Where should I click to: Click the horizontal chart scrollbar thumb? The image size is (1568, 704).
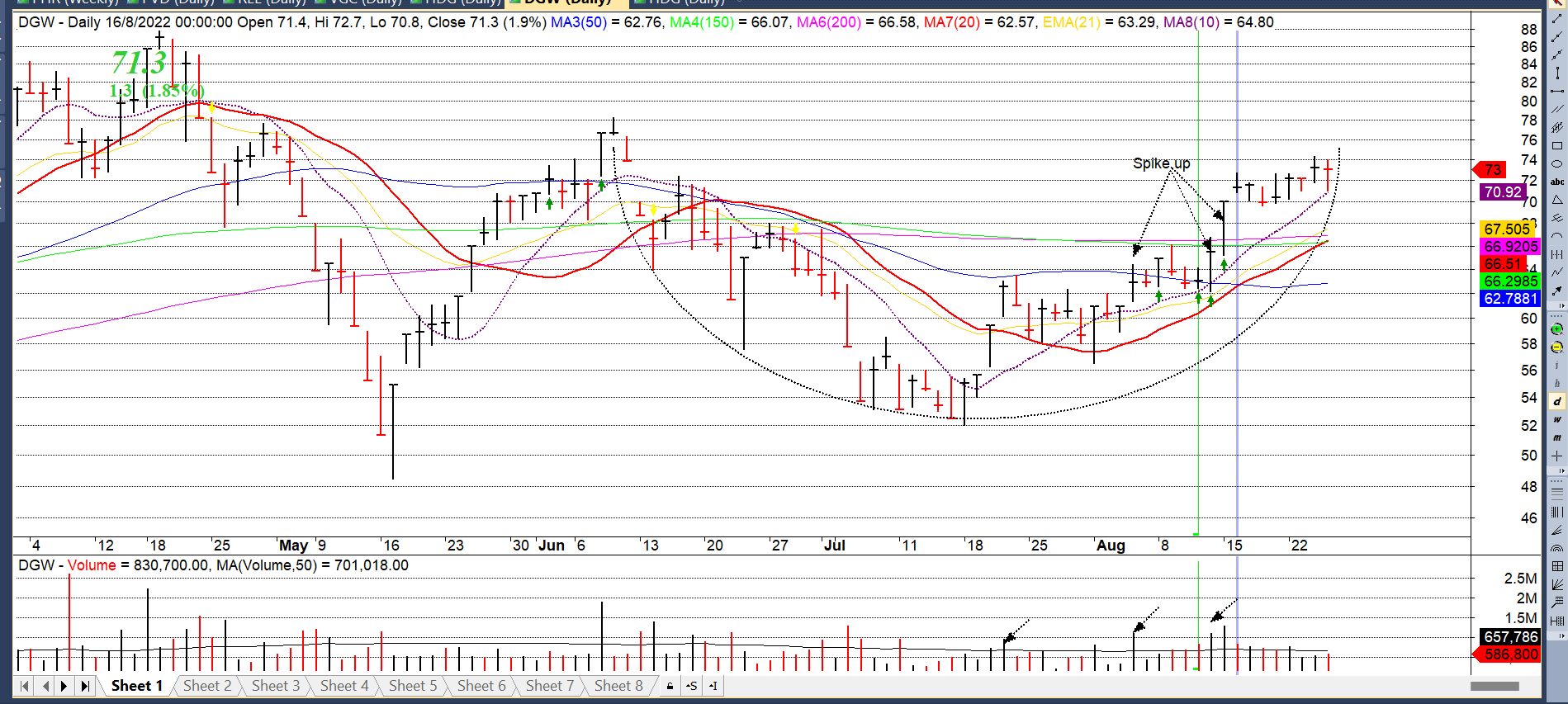click(1495, 686)
